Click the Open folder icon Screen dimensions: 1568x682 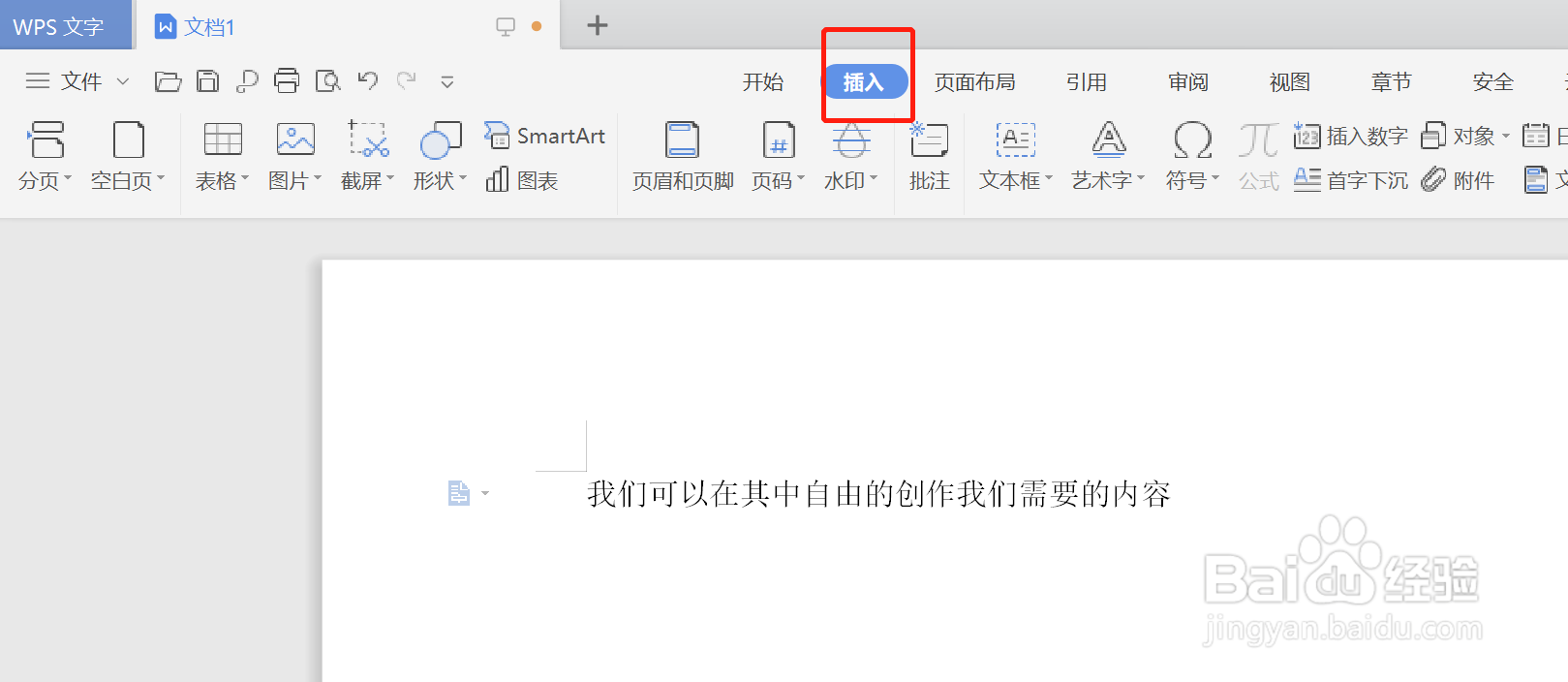tap(168, 81)
